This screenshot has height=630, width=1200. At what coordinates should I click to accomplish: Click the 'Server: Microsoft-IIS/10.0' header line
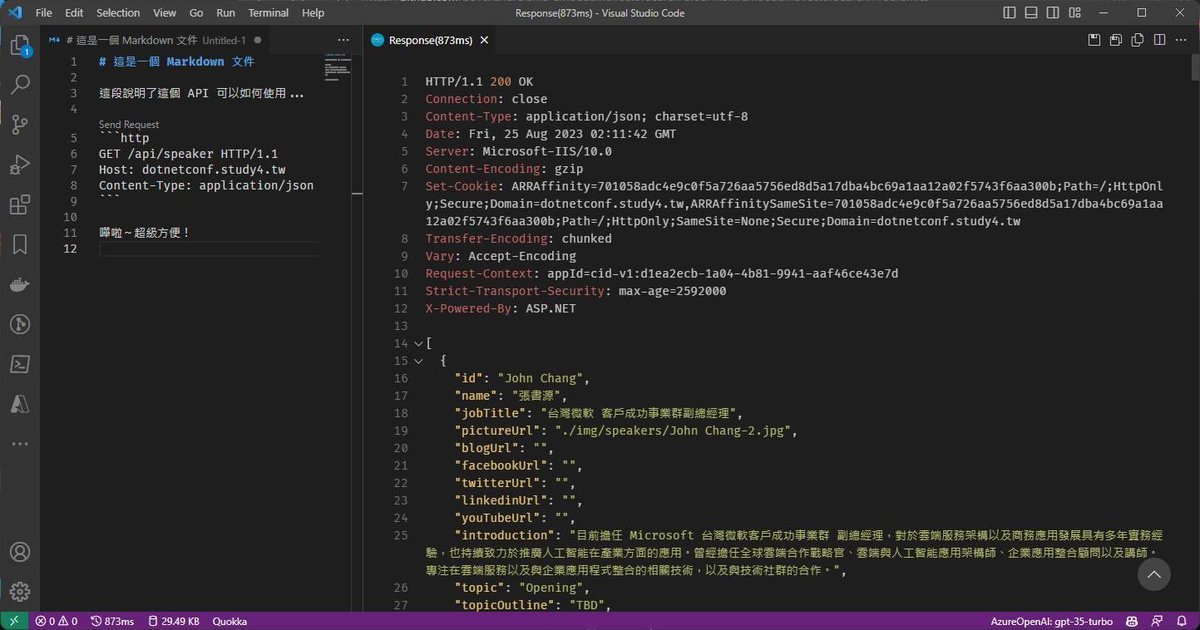(x=518, y=152)
